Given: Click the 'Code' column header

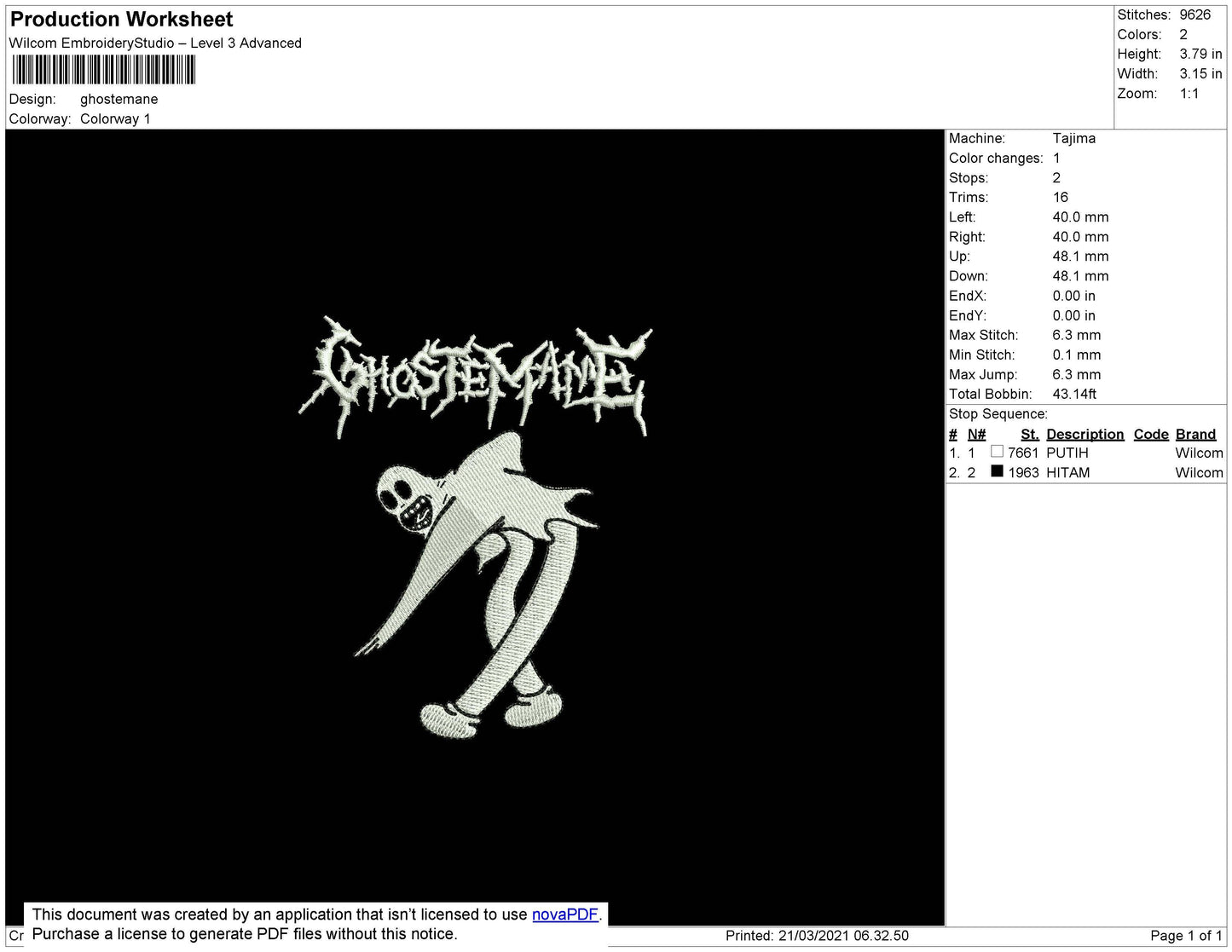Looking at the screenshot, I should 1151,434.
